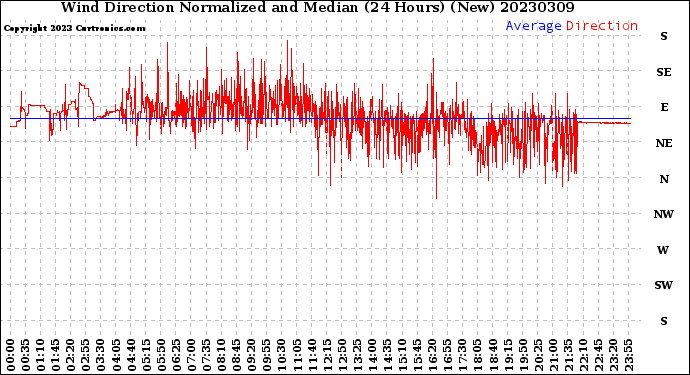Click the 07:00 time label
The width and height of the screenshot is (690, 375).
(191, 356)
